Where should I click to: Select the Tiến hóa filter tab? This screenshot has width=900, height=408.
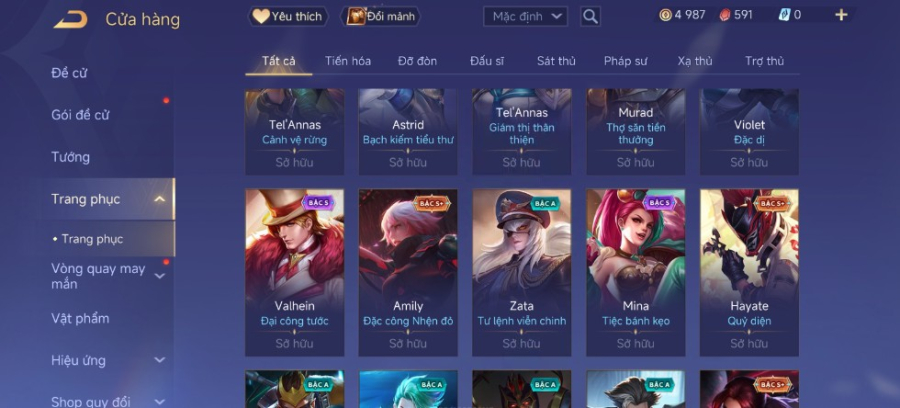348,61
